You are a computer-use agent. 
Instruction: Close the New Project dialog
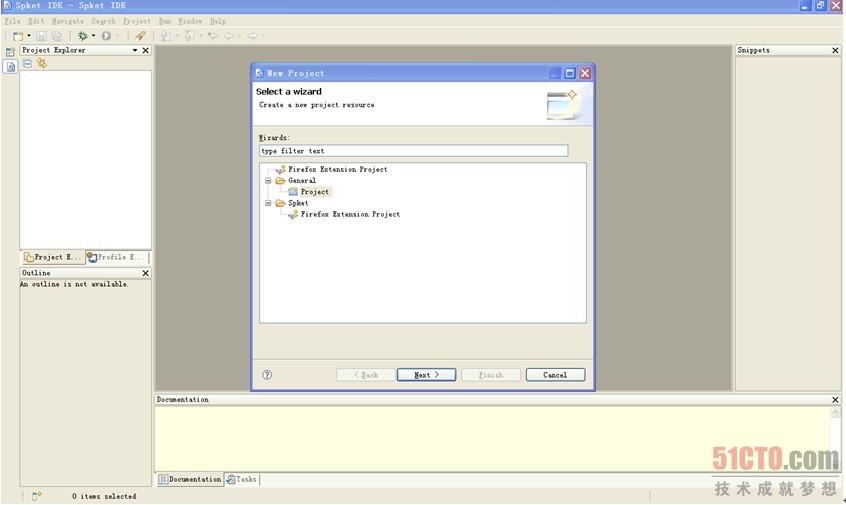tap(585, 73)
